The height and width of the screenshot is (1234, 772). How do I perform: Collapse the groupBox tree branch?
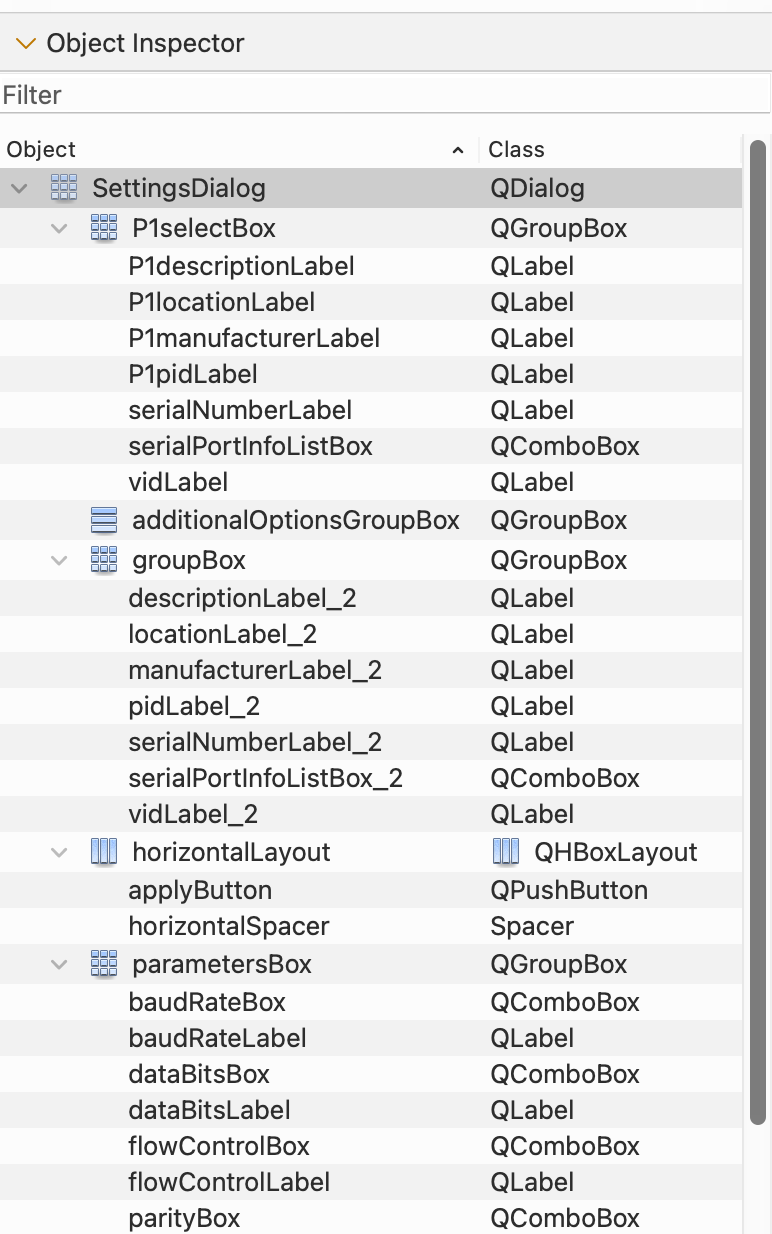(58, 560)
